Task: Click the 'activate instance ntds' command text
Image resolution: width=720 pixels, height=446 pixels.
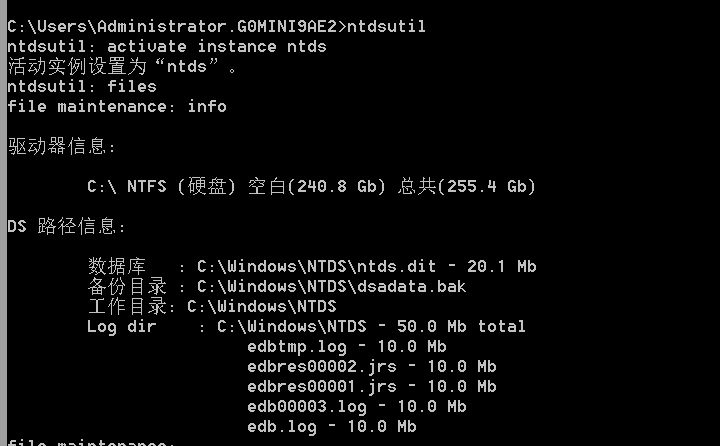Action: click(216, 46)
